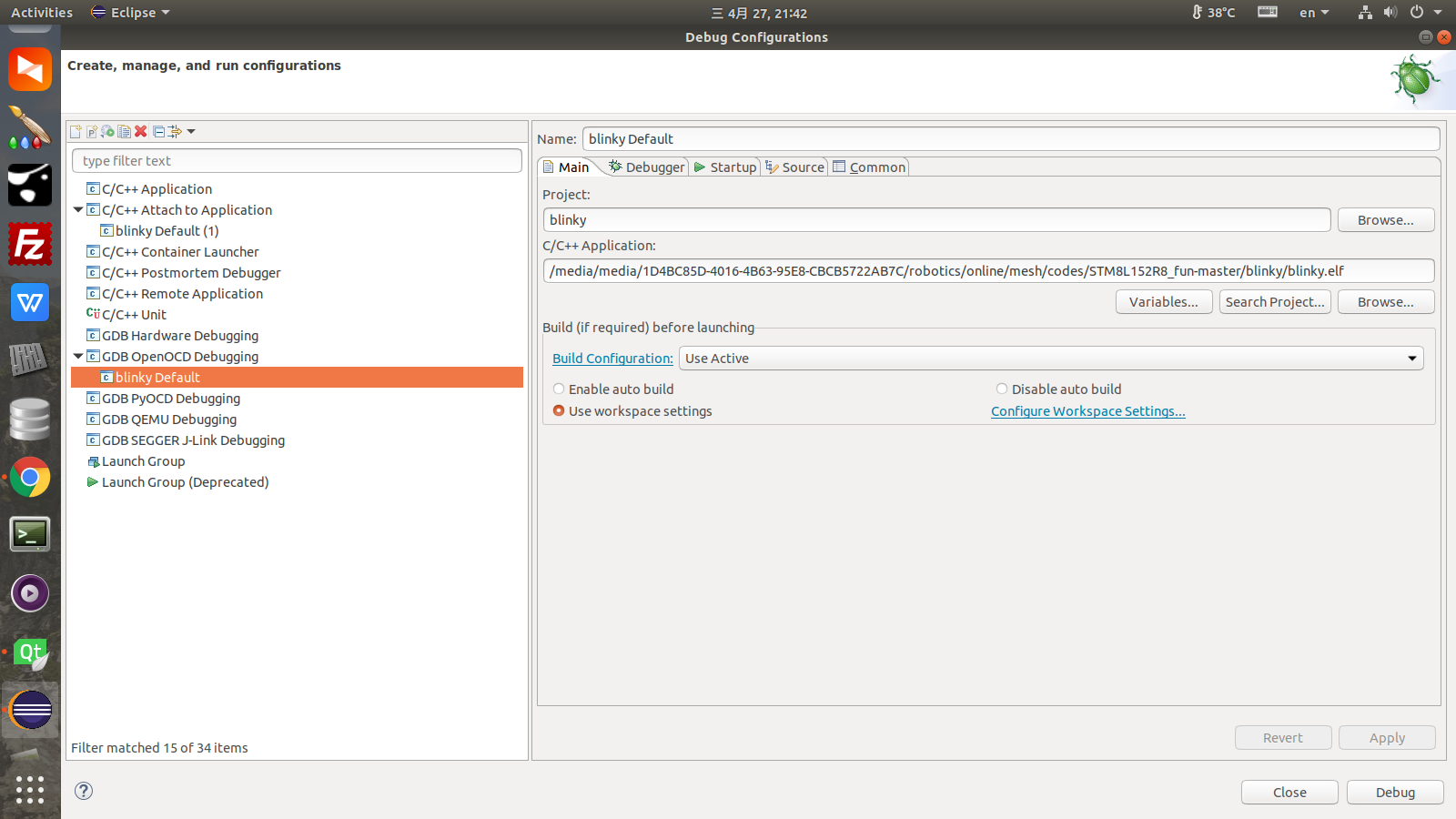This screenshot has width=1456, height=819.
Task: Enable the Disable auto build option
Action: 1001,389
